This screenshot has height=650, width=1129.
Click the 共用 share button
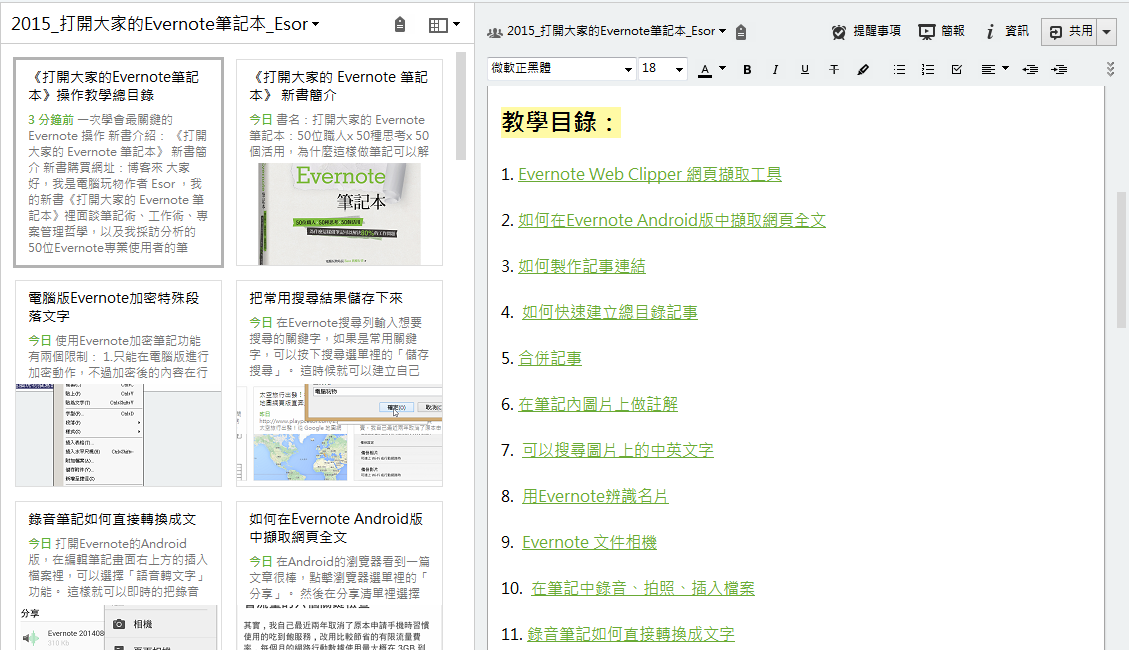pyautogui.click(x=1070, y=32)
